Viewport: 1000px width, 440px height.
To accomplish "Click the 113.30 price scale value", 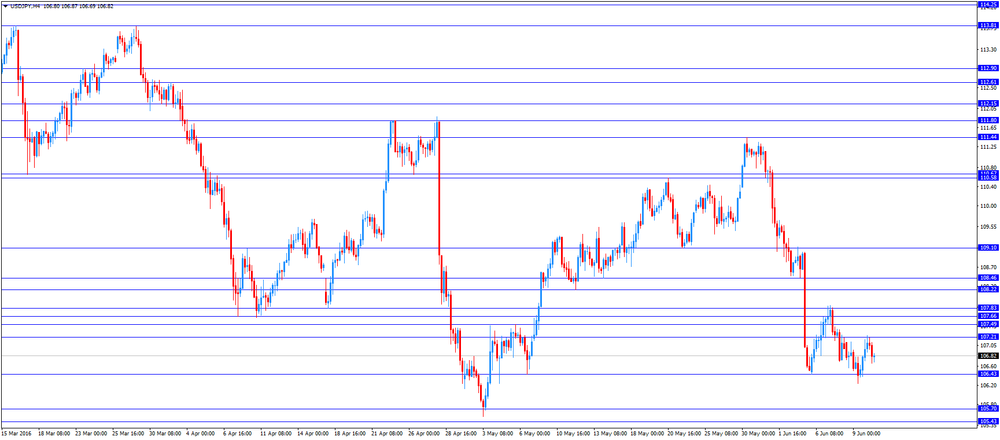I will (x=988, y=50).
